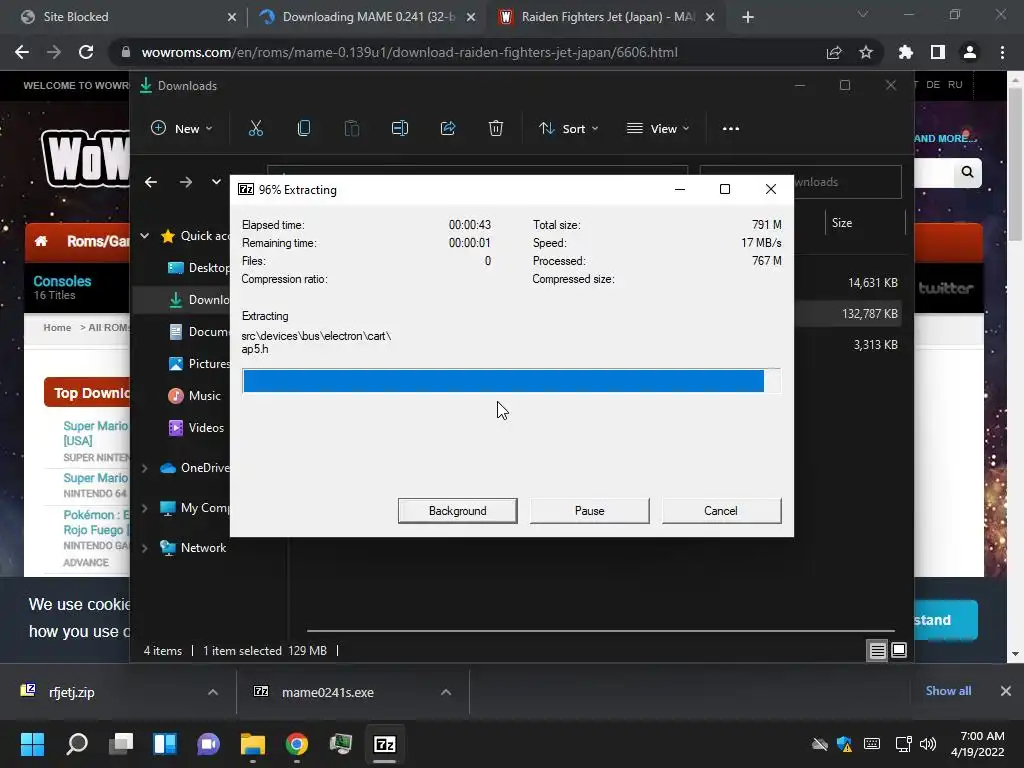Open recent locations chevron in Explorer

click(x=216, y=182)
